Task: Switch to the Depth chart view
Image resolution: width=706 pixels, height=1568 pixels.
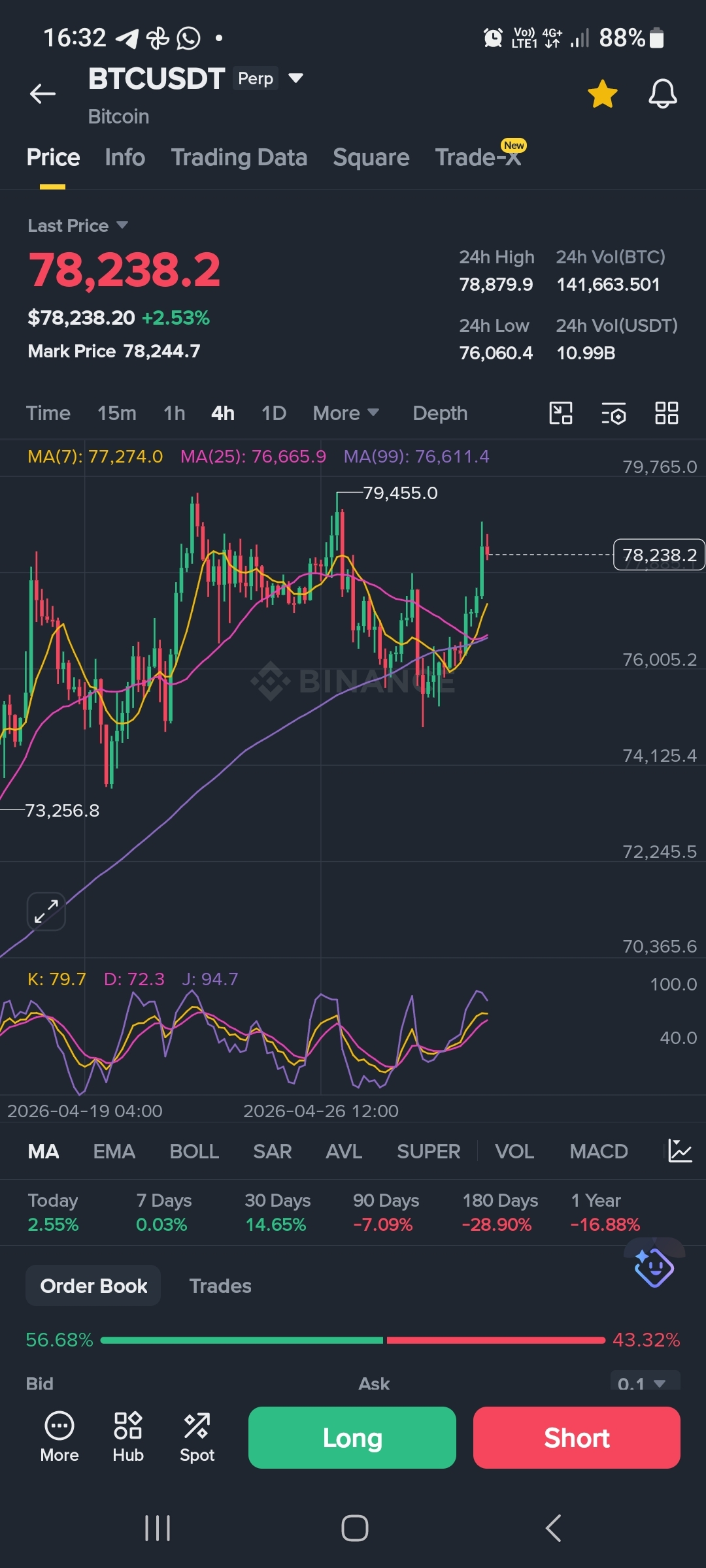Action: [440, 413]
